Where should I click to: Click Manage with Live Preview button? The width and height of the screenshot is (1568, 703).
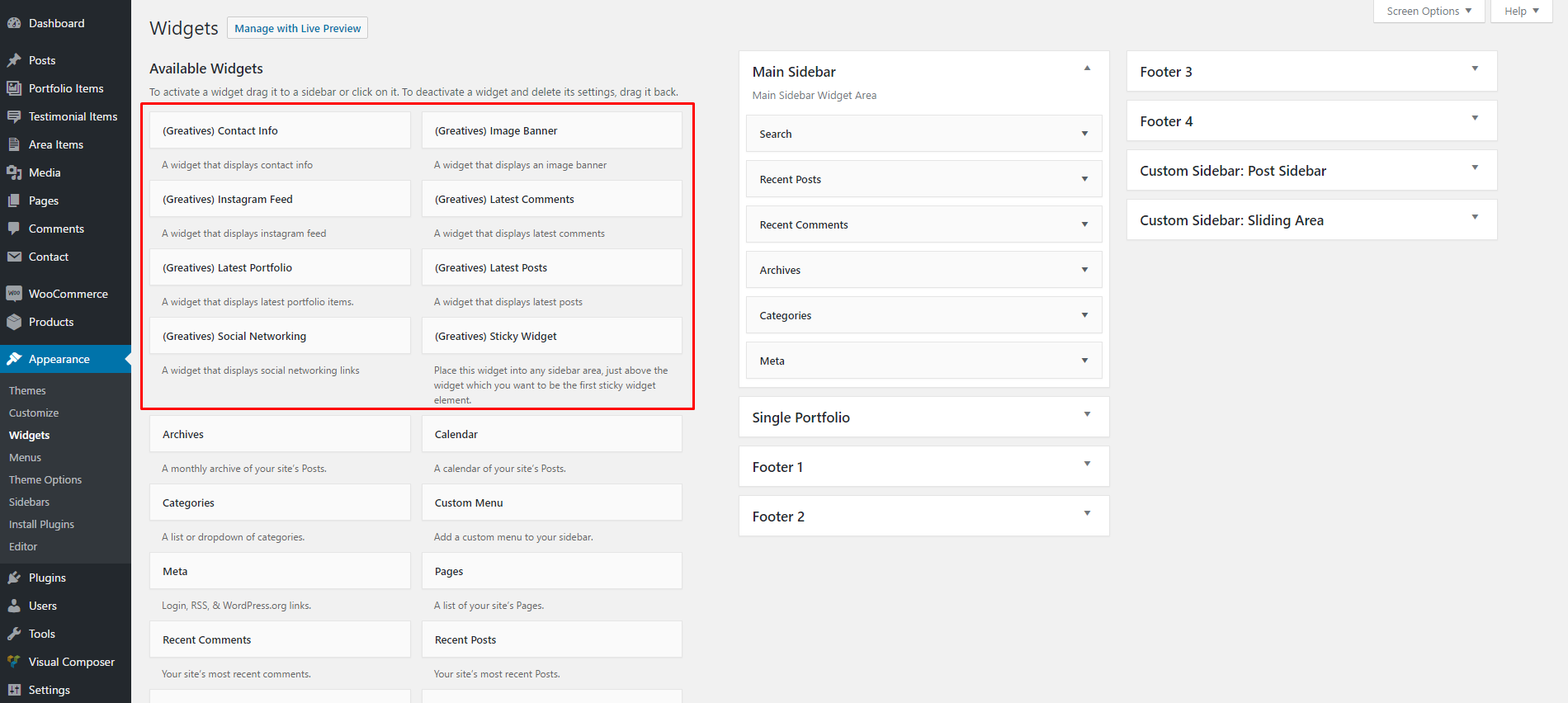coord(297,28)
